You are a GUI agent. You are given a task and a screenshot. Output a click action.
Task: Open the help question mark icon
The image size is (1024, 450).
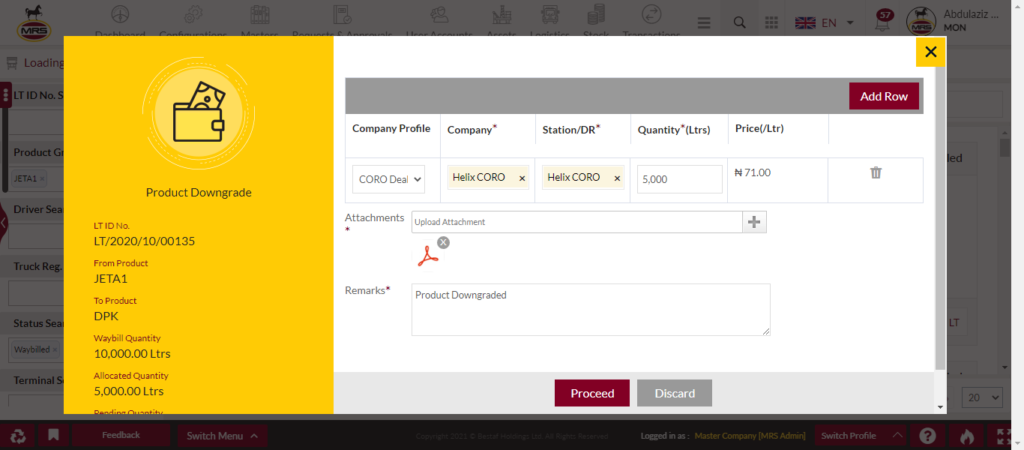927,436
